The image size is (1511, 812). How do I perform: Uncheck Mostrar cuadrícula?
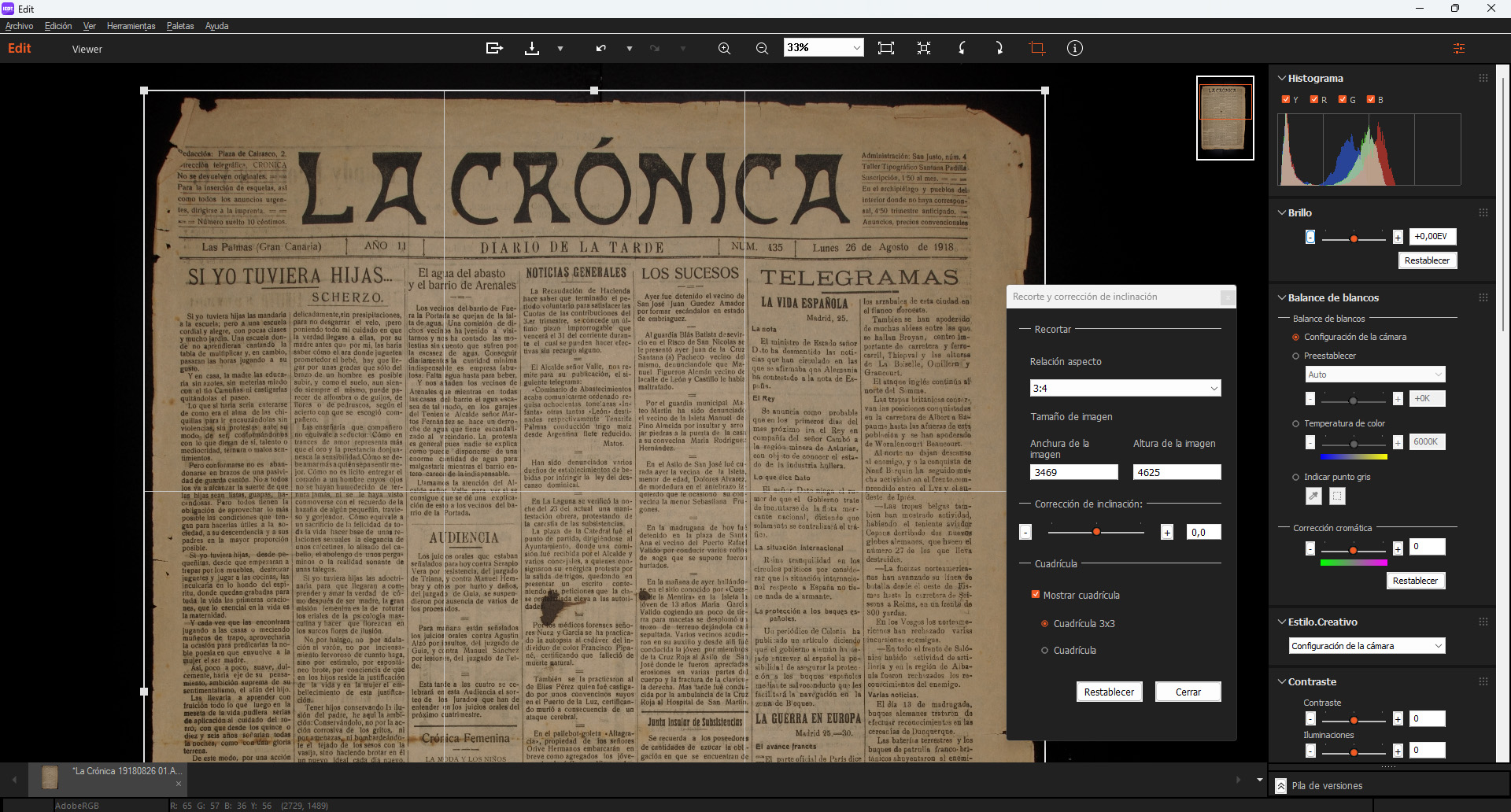pyautogui.click(x=1036, y=595)
